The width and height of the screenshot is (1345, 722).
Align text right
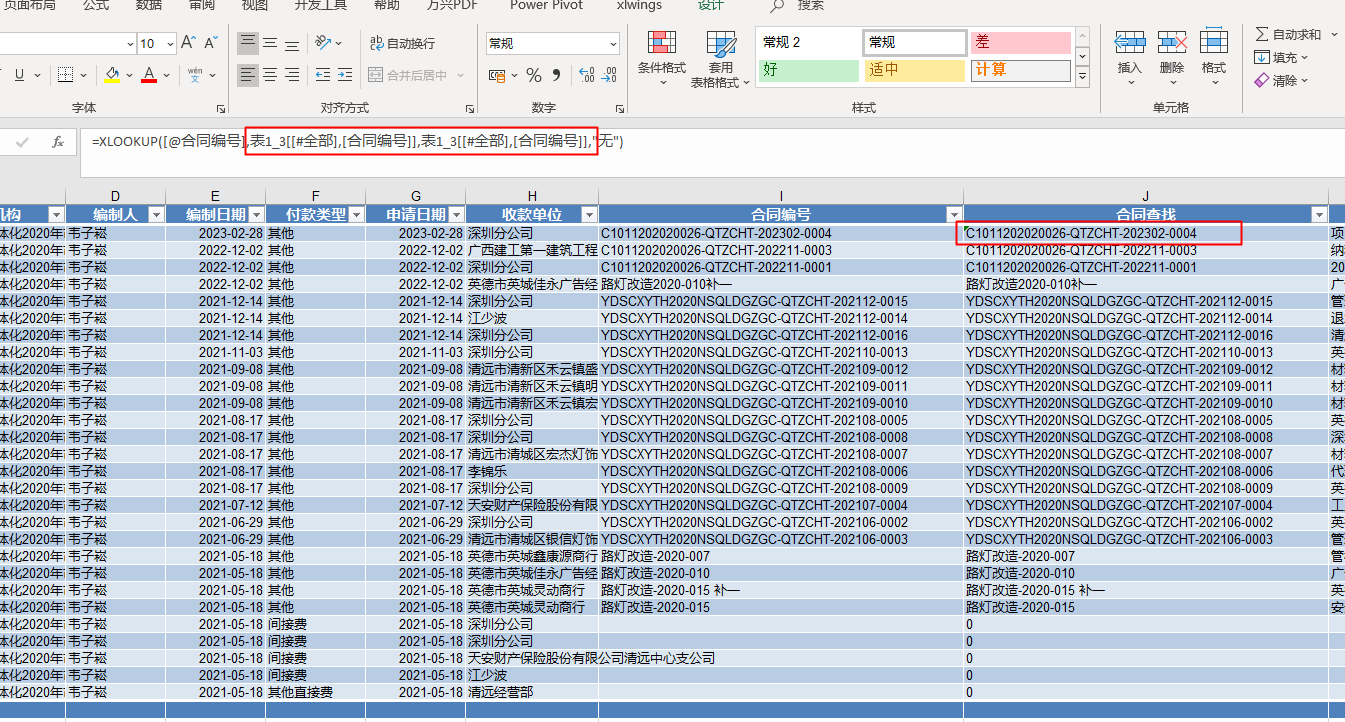click(292, 75)
